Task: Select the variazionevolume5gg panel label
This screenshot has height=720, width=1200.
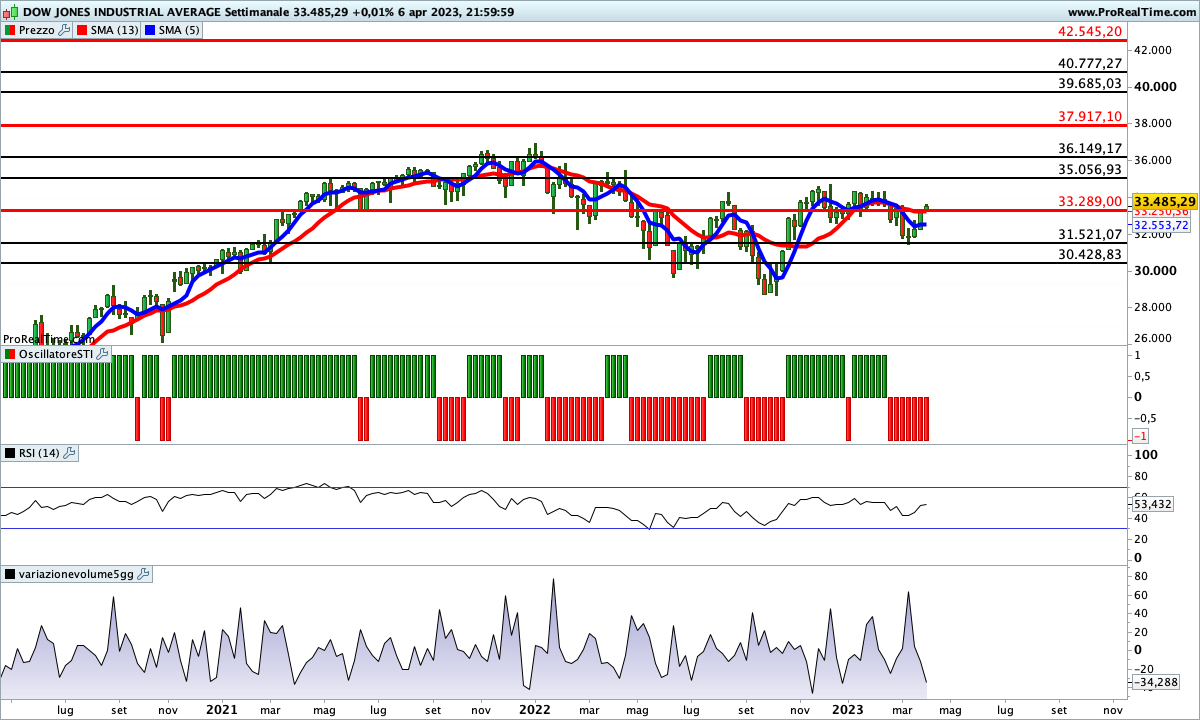Action: tap(77, 574)
